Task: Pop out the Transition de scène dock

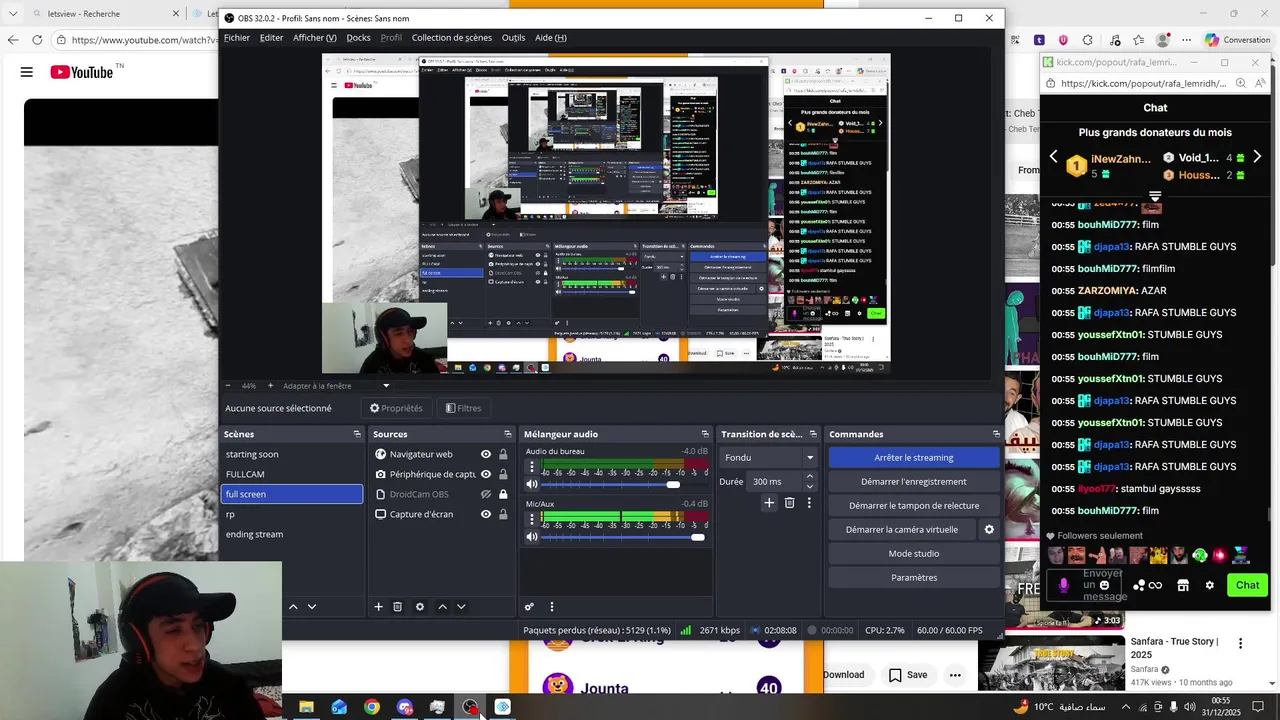Action: coord(814,434)
